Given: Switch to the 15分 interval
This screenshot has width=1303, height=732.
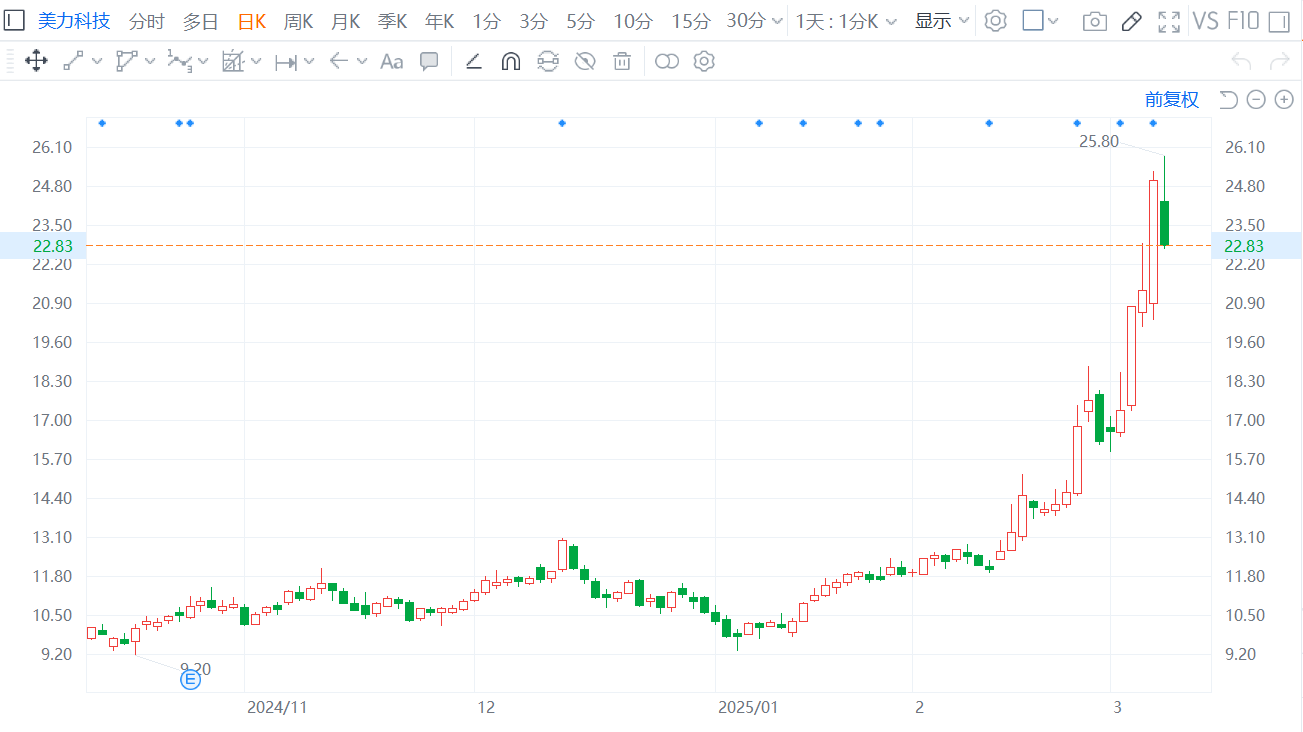Looking at the screenshot, I should [x=690, y=21].
